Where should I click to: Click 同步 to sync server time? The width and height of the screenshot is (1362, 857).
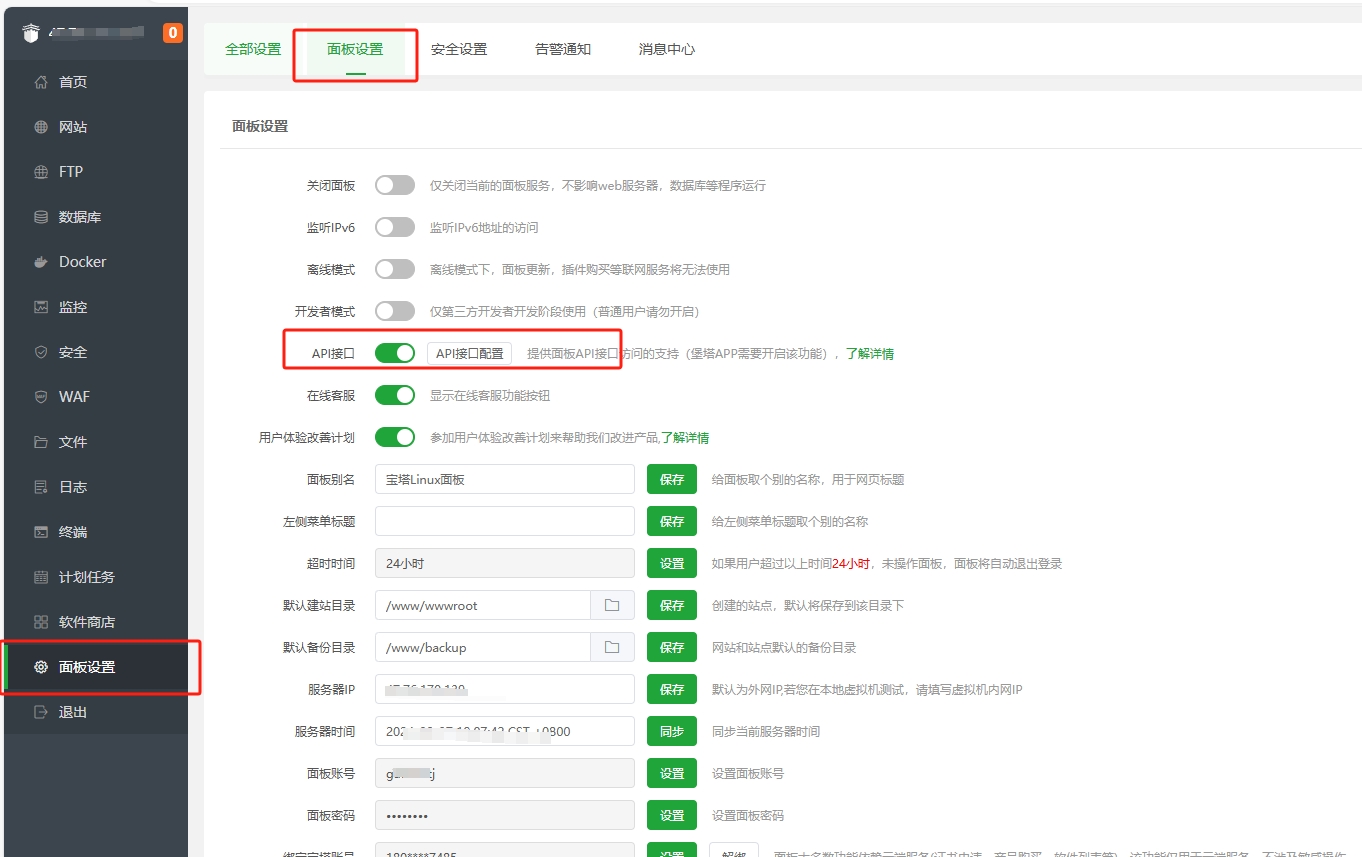point(672,731)
